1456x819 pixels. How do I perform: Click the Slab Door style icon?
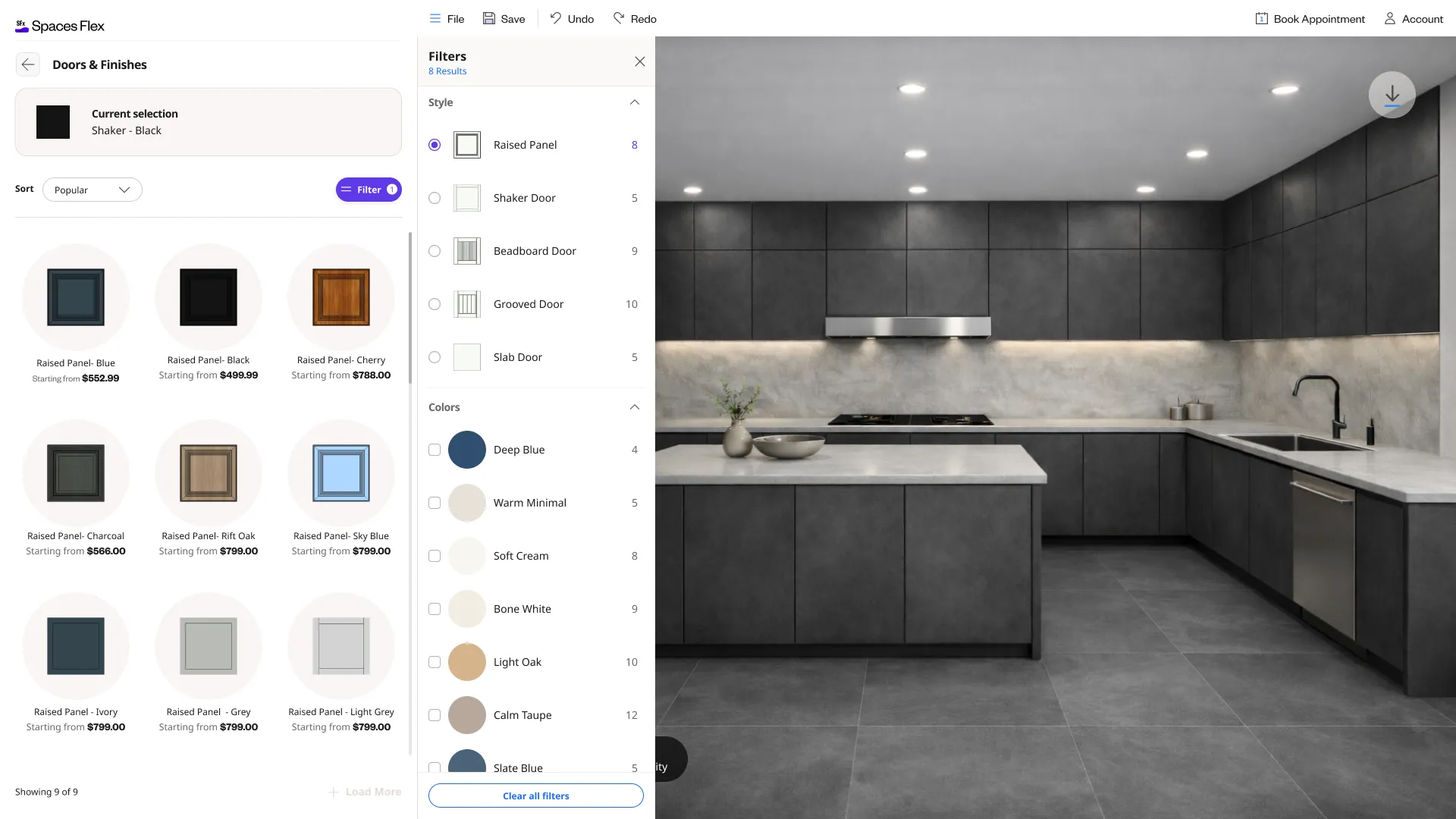467,357
